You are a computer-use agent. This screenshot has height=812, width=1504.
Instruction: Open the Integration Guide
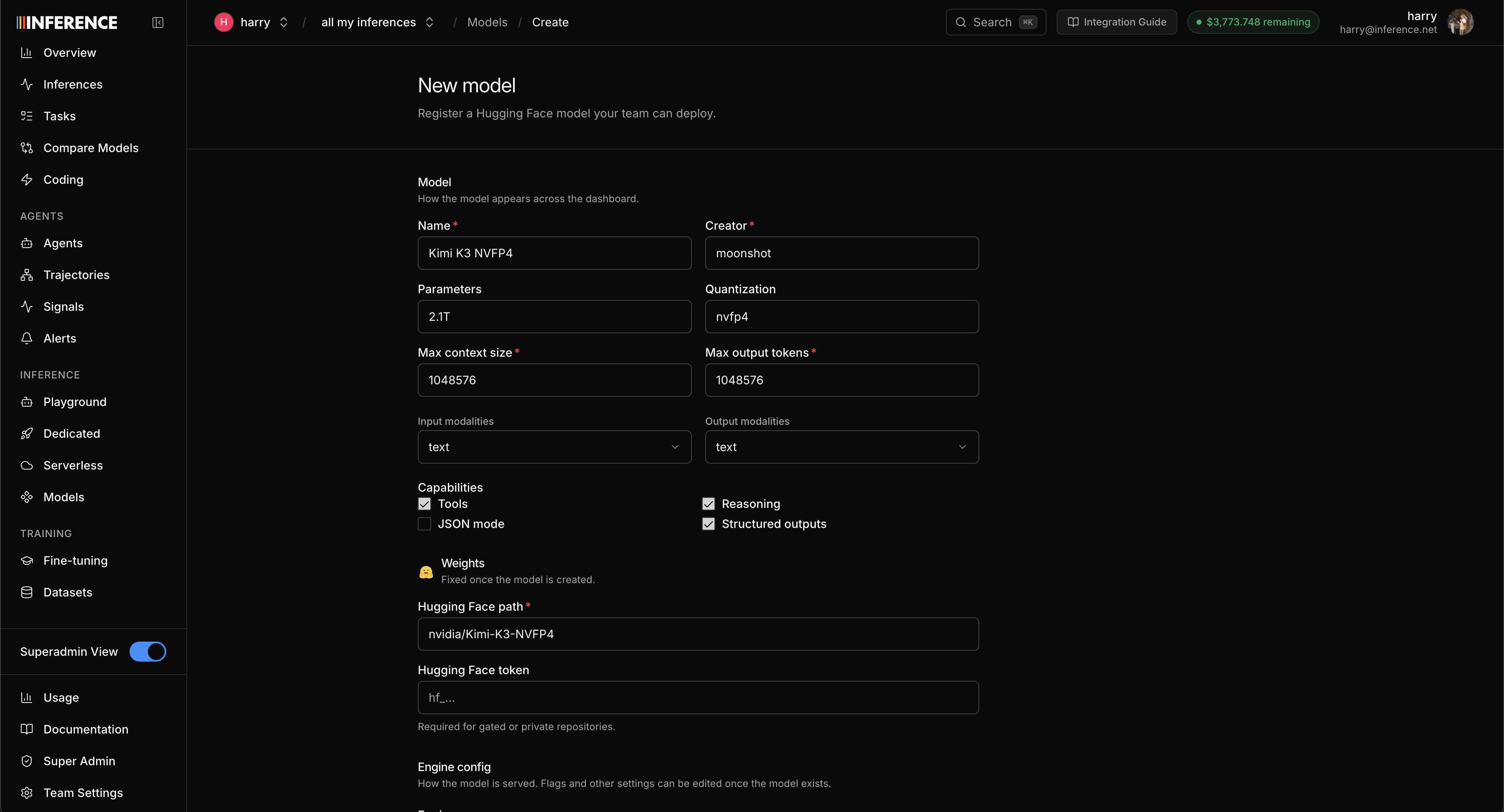[1116, 22]
